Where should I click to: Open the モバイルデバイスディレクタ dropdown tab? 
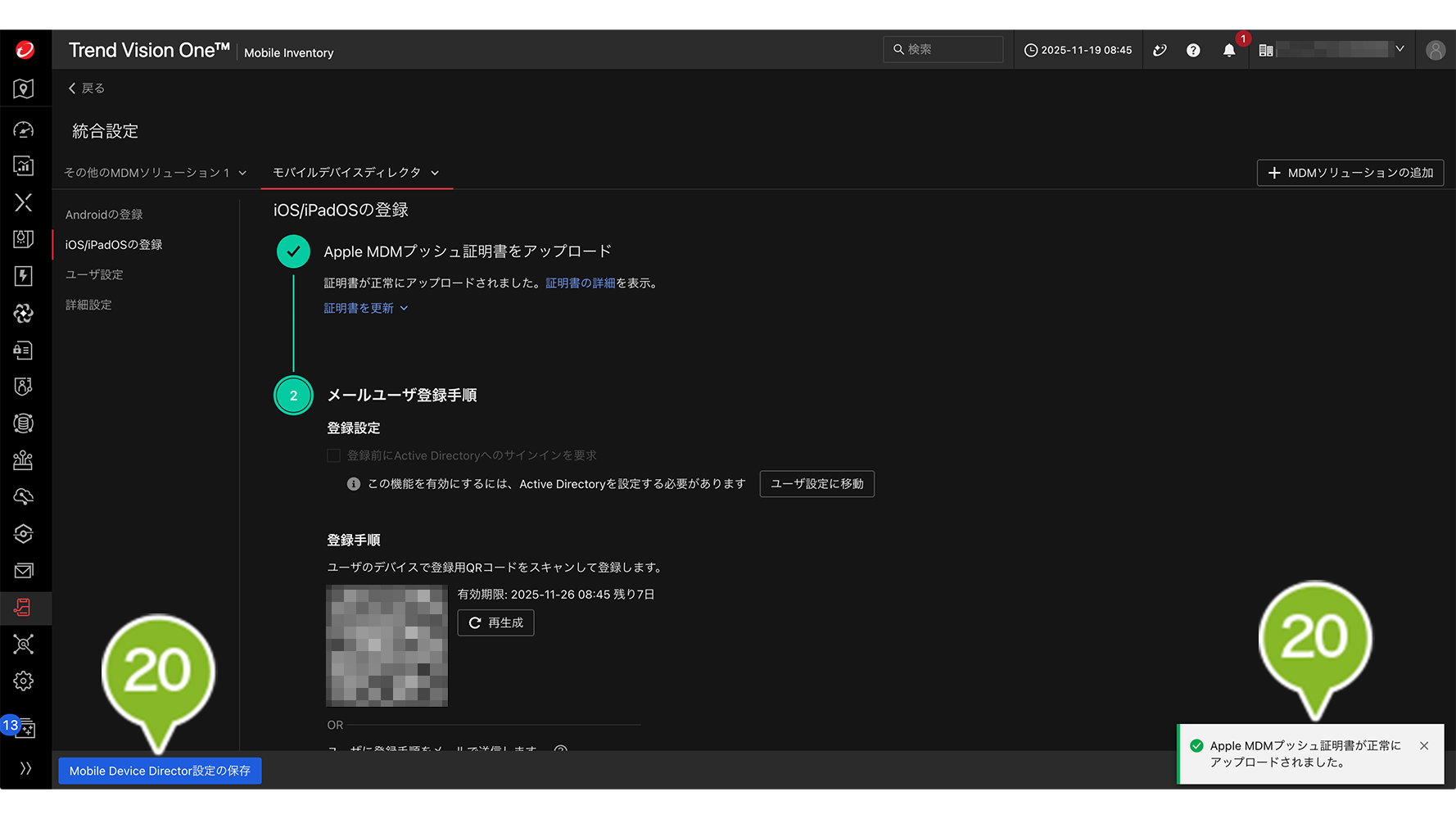tap(355, 173)
